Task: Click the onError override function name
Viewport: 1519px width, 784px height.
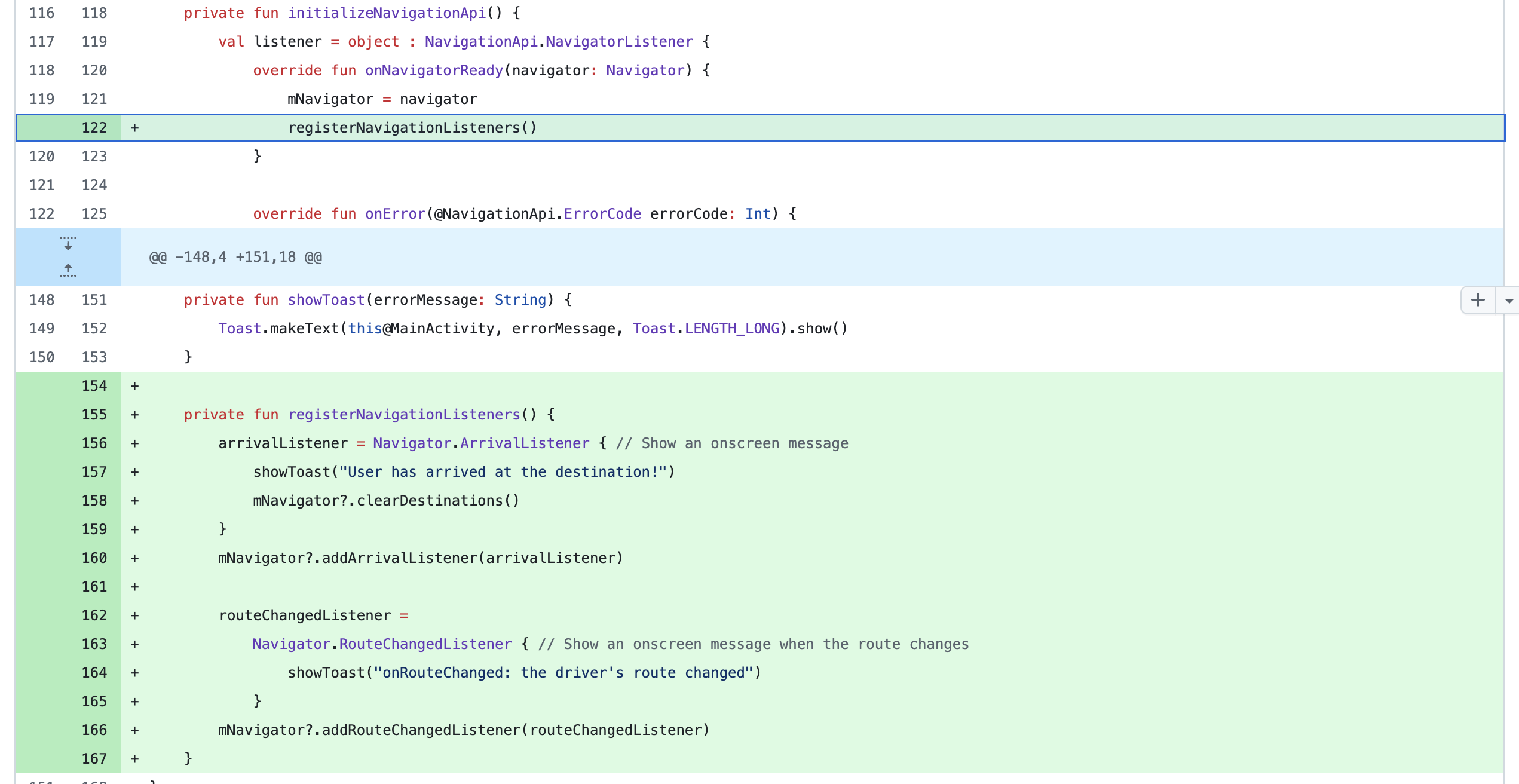Action: point(395,214)
